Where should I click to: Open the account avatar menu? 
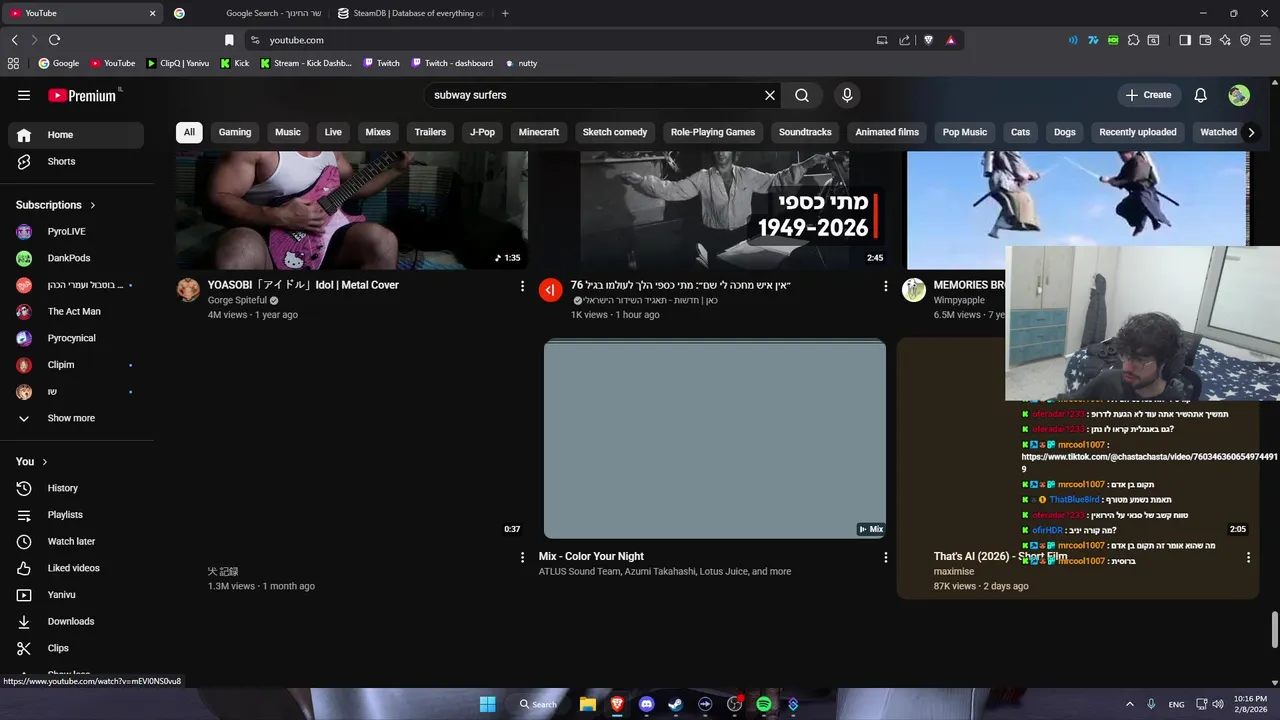click(x=1239, y=95)
